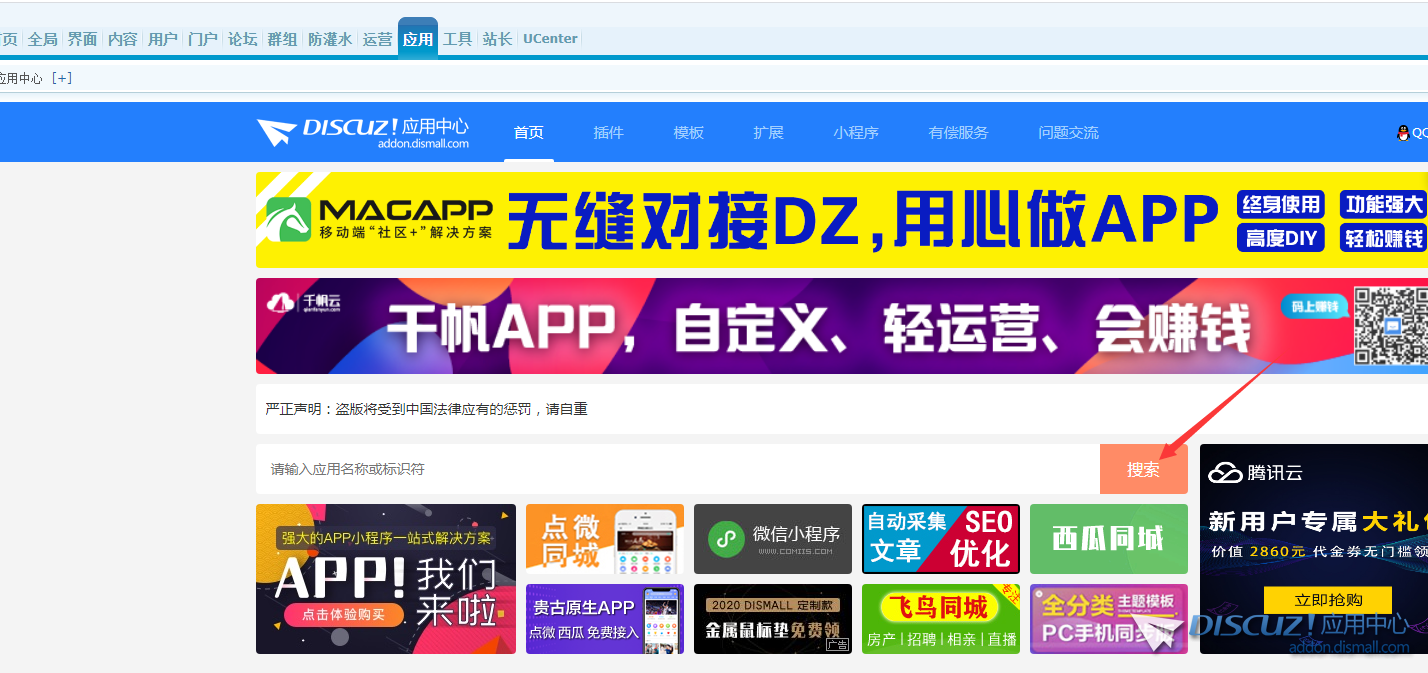Open the 自动采集文章 SEO优化 tile
The height and width of the screenshot is (673, 1428).
[x=941, y=539]
